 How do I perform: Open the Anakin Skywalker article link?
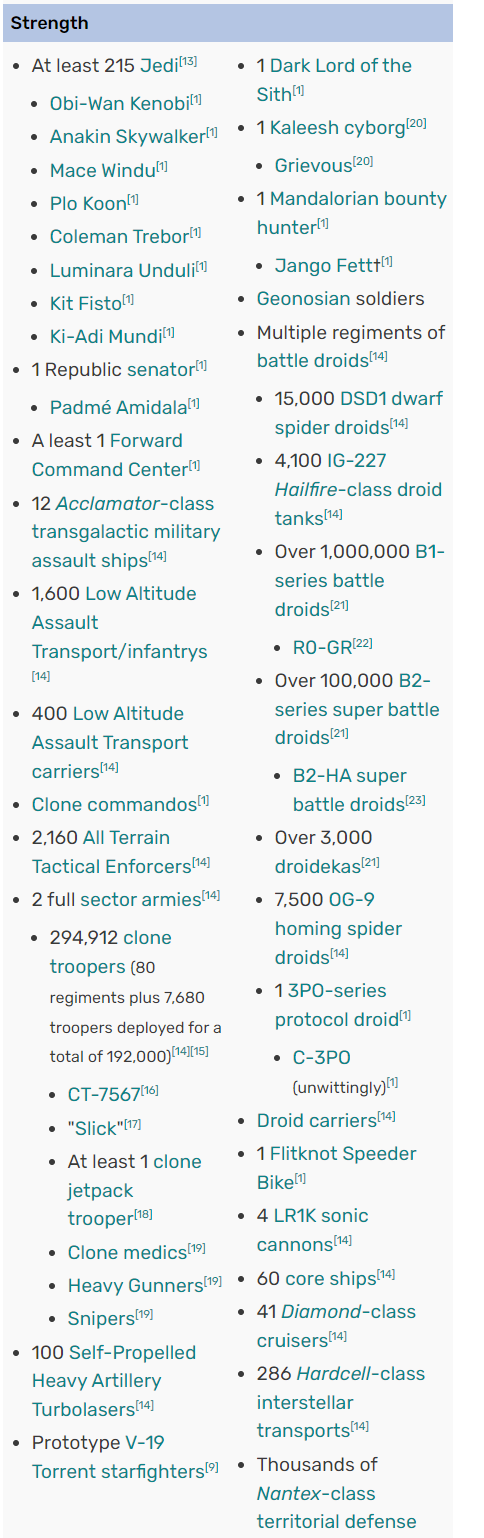tap(127, 137)
